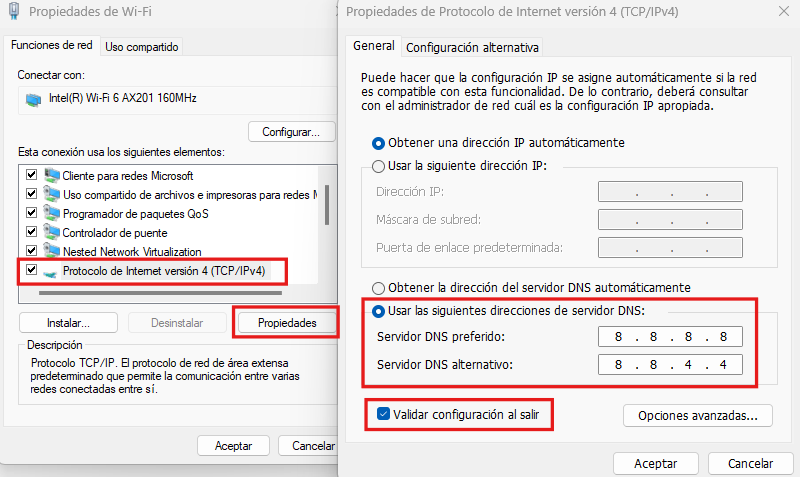Click the Protocolo de Internet versión 4 icon
The height and width of the screenshot is (477, 800).
click(51, 271)
